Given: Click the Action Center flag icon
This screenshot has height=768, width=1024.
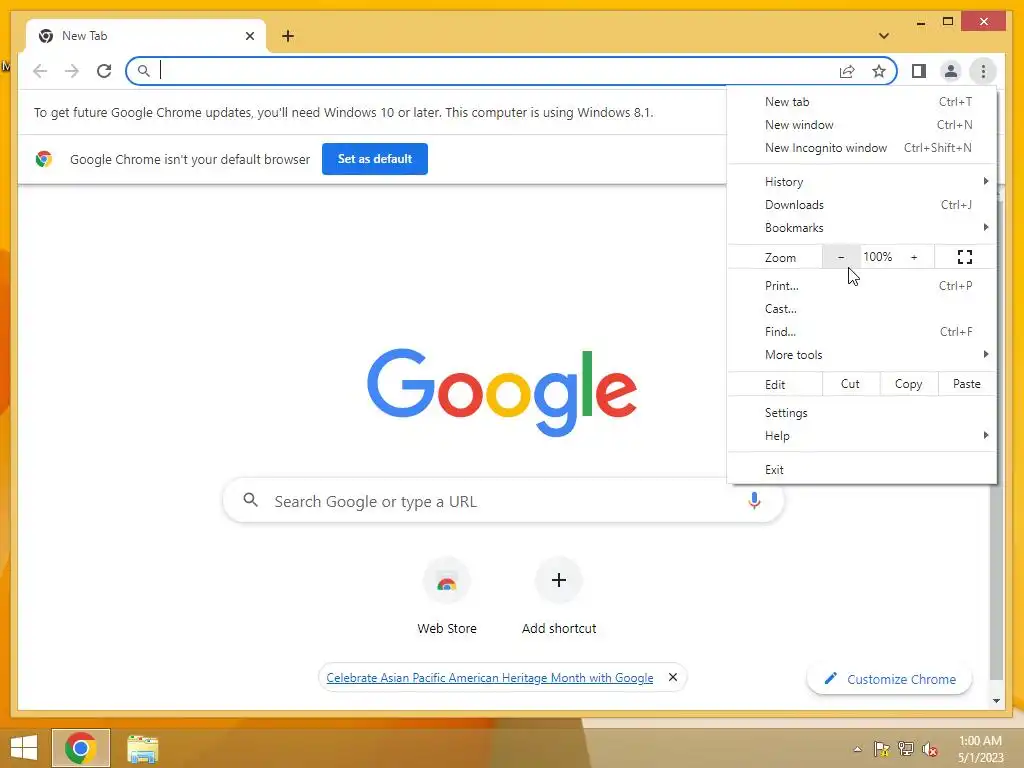Looking at the screenshot, I should click(x=882, y=749).
